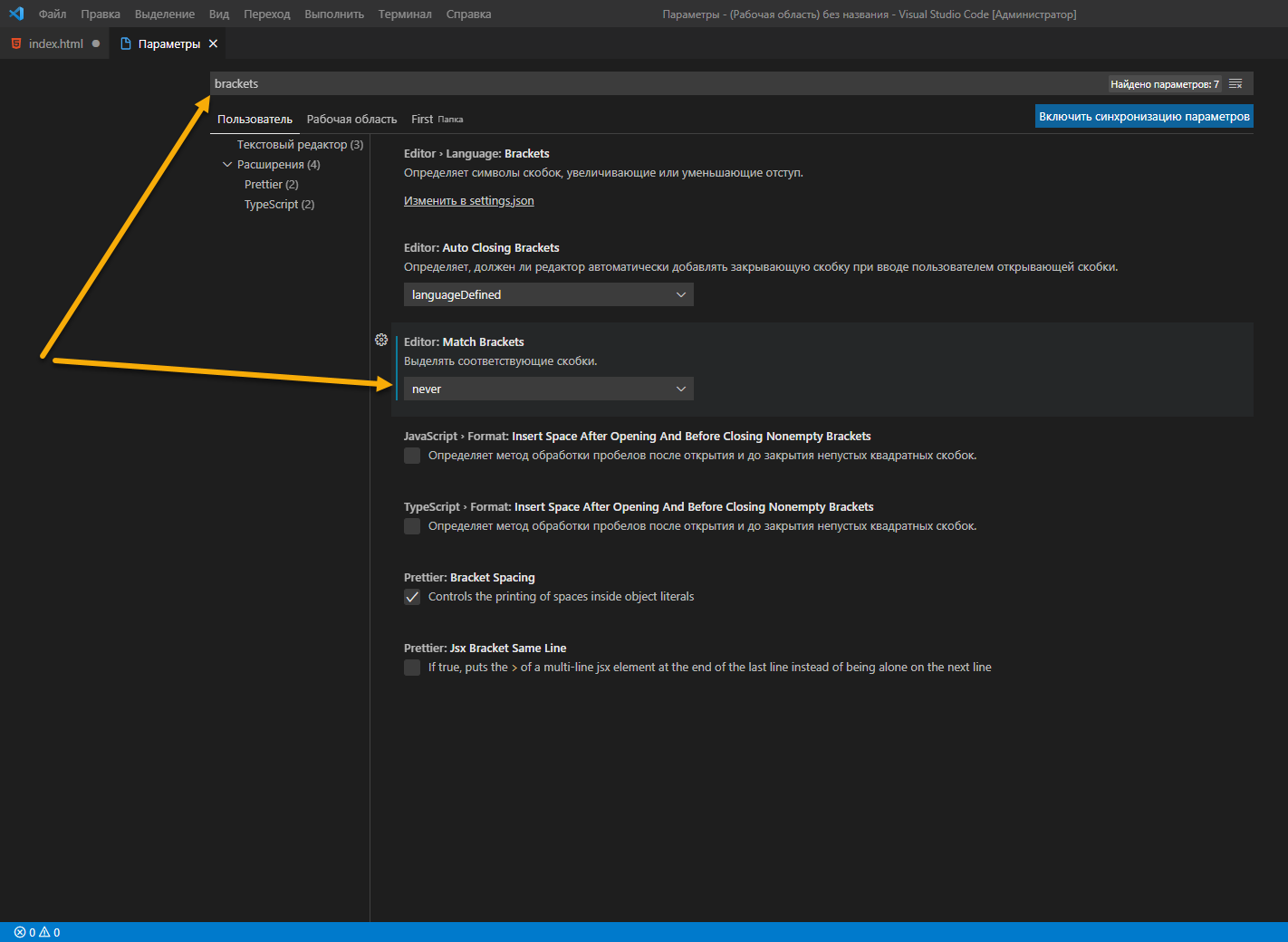Click unsaved dot on index.html tab

tap(96, 43)
